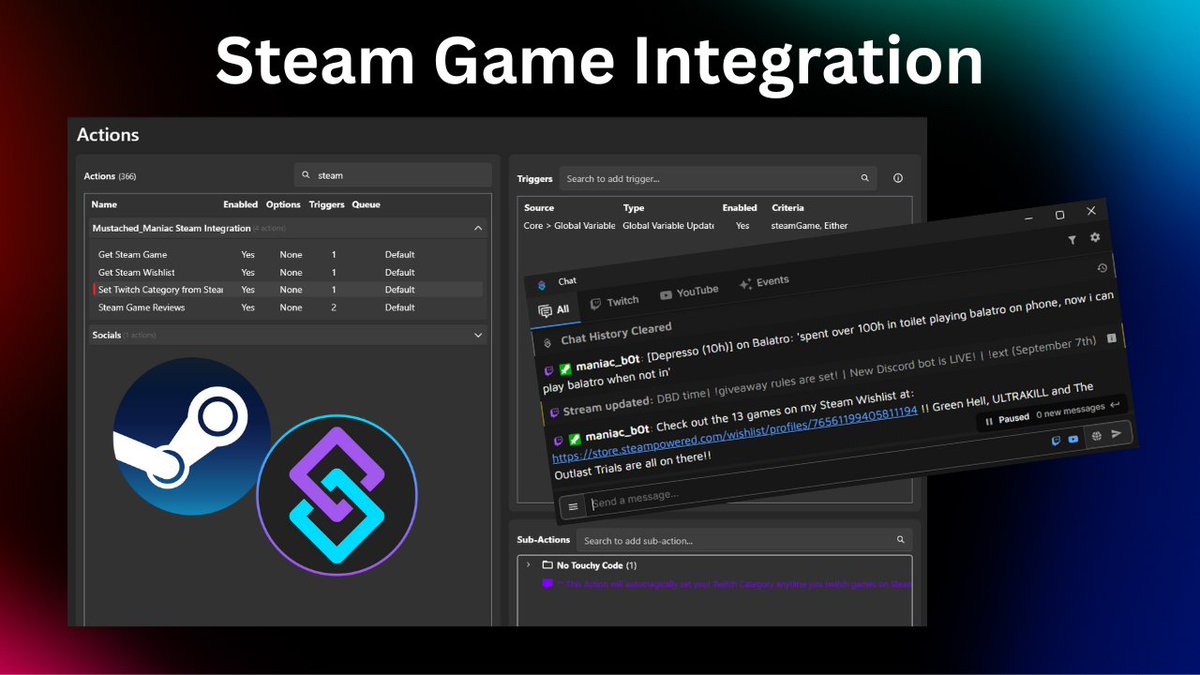This screenshot has width=1200, height=675.
Task: Click the 0 new messages indicator
Action: pos(1070,410)
